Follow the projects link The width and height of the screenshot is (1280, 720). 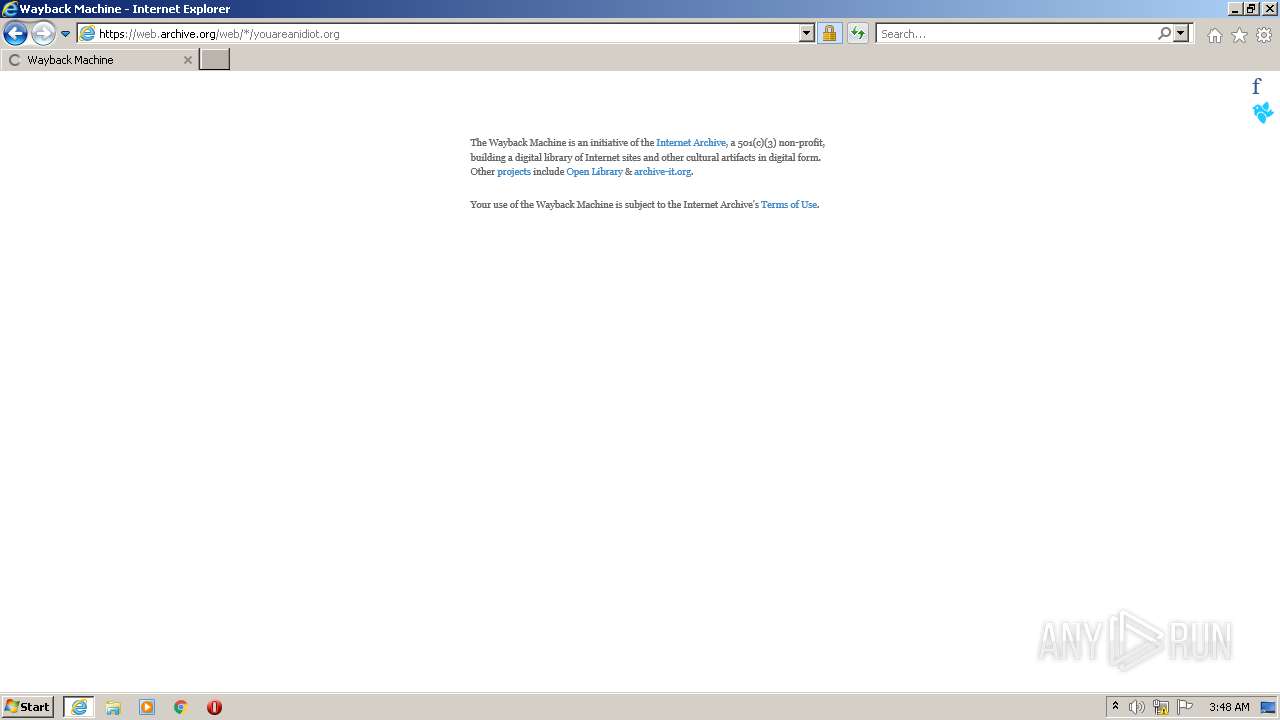coord(514,172)
